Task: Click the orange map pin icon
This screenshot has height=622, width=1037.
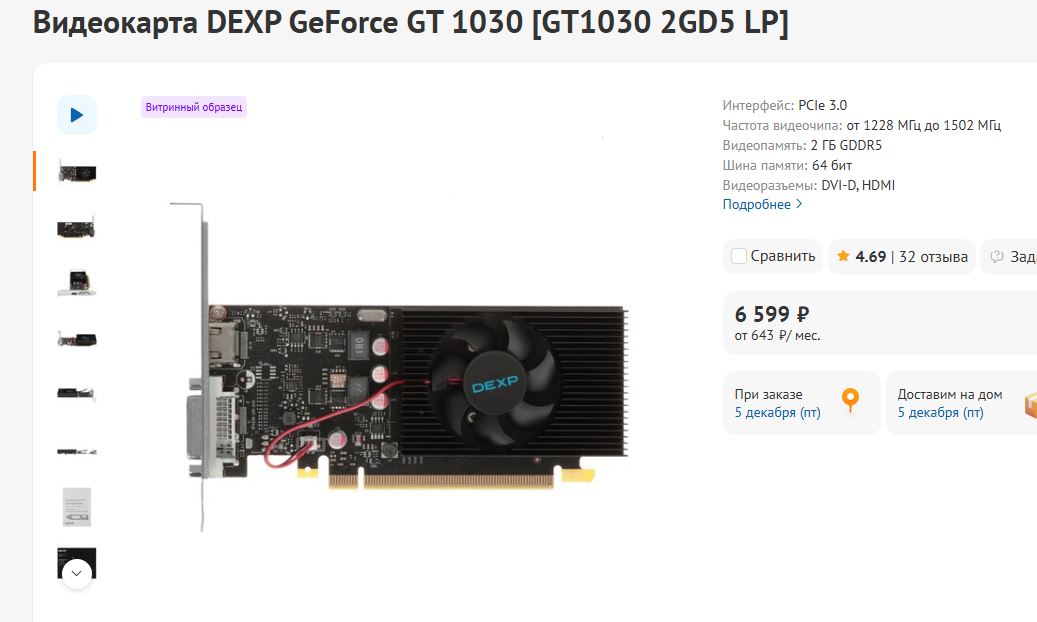Action: coord(850,400)
